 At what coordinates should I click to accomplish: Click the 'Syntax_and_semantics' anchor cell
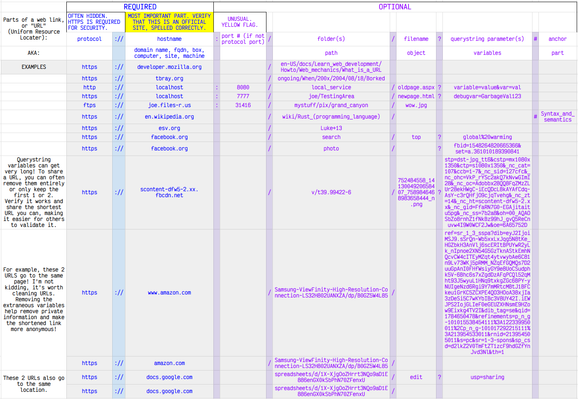(557, 117)
